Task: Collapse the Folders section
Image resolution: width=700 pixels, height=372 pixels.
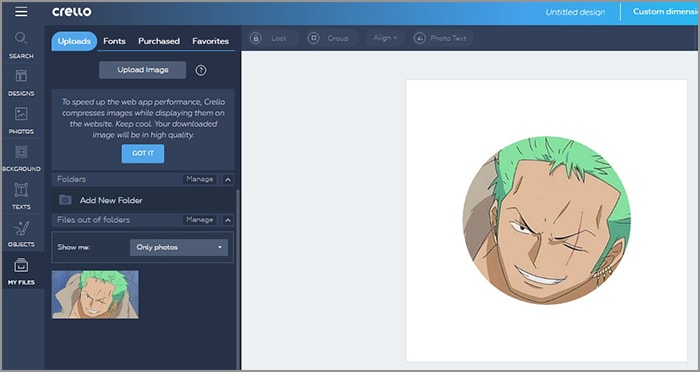Action: tap(228, 180)
